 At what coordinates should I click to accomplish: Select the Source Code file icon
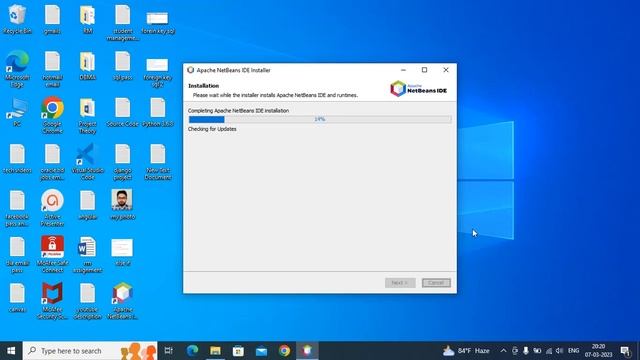(122, 112)
